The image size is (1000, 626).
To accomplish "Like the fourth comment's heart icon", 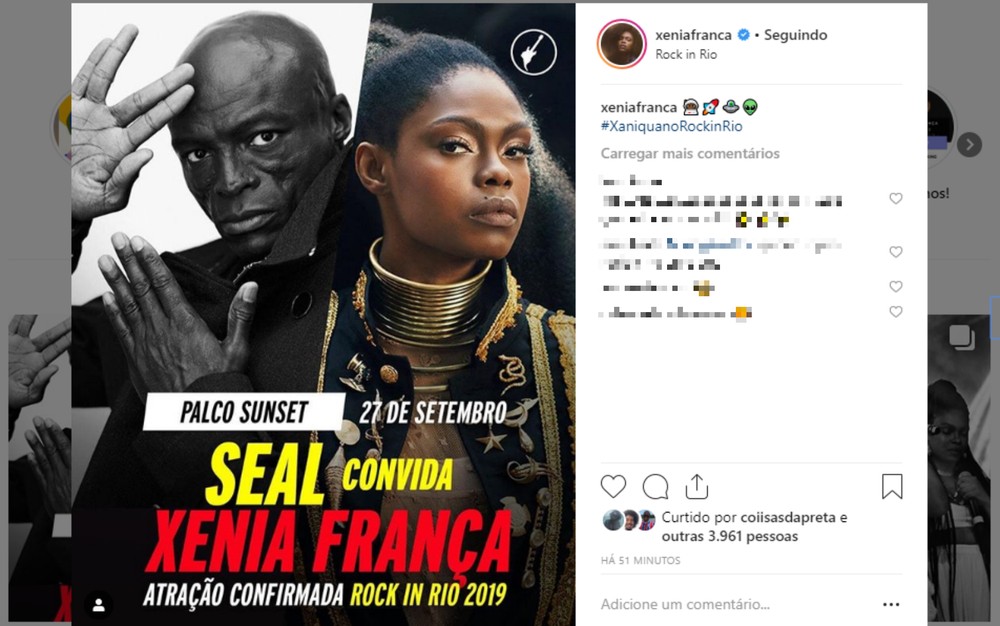I will click(895, 312).
